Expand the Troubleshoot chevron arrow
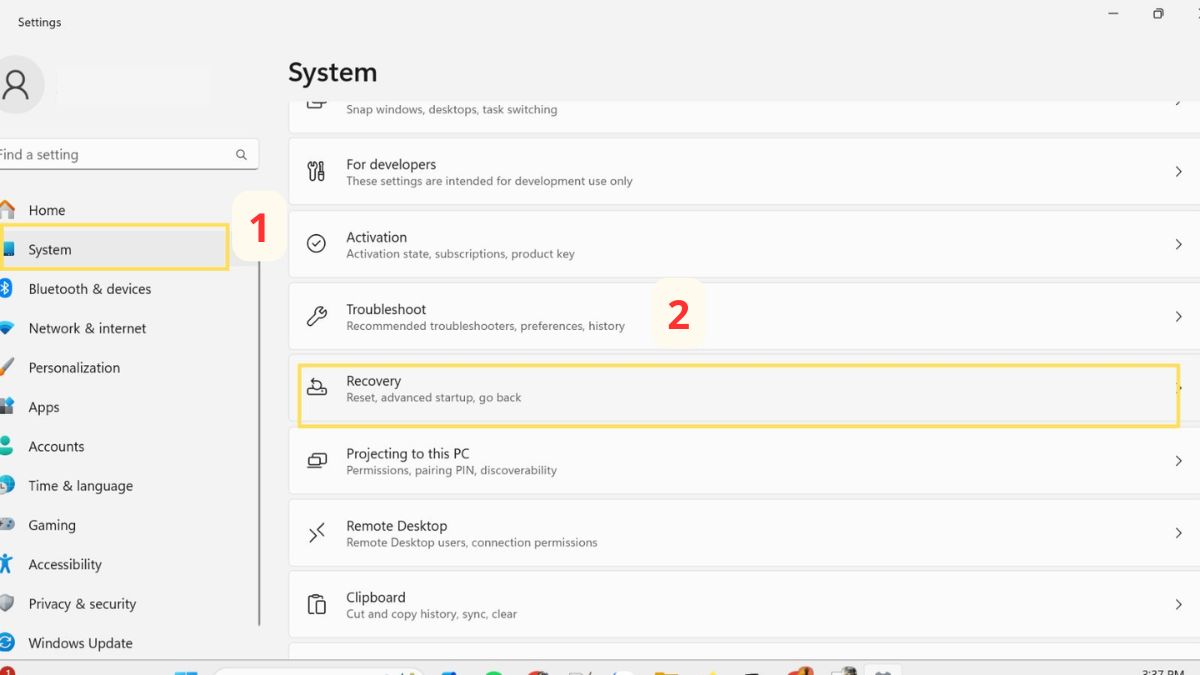 click(1178, 316)
